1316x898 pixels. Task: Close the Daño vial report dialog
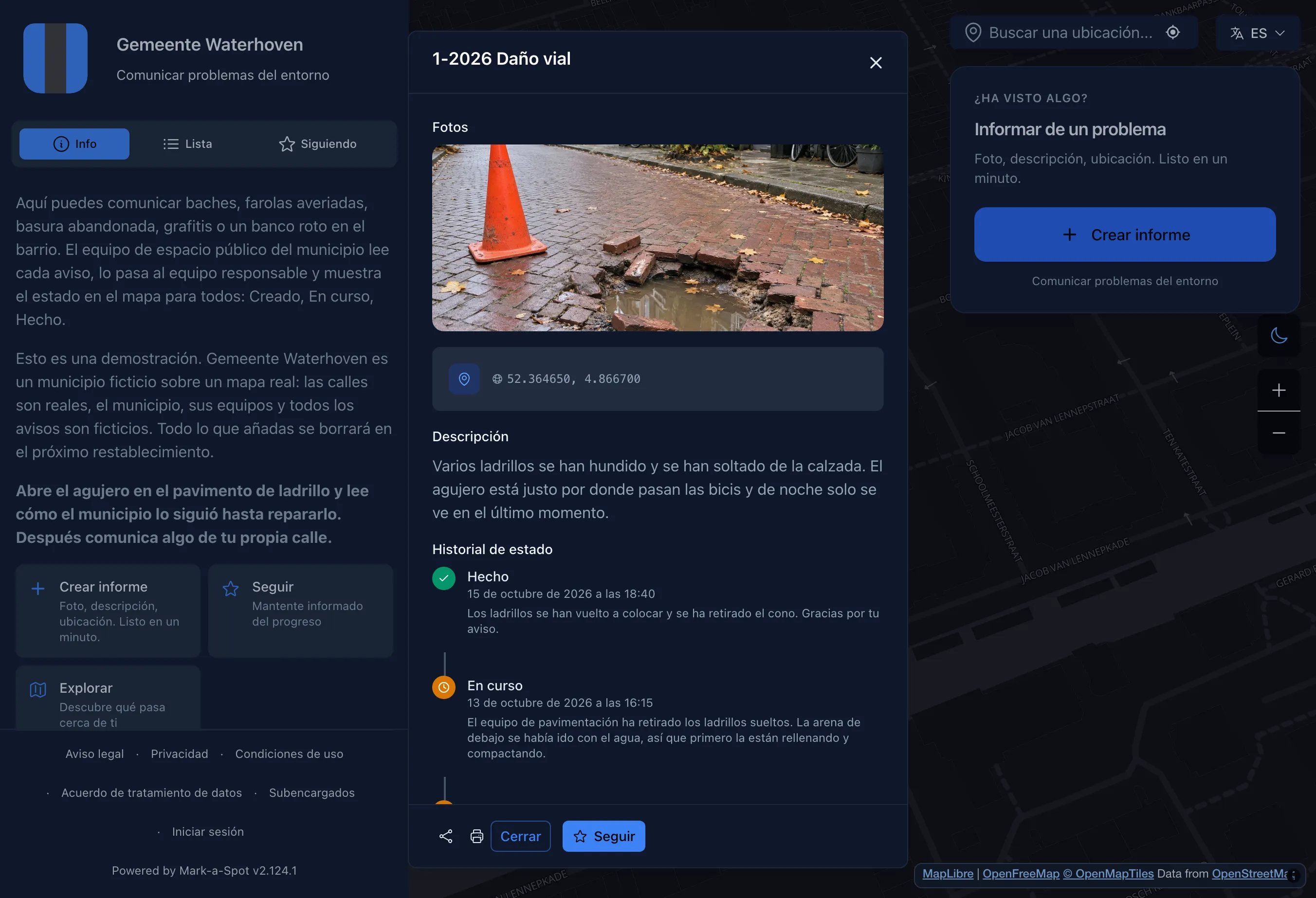(876, 63)
